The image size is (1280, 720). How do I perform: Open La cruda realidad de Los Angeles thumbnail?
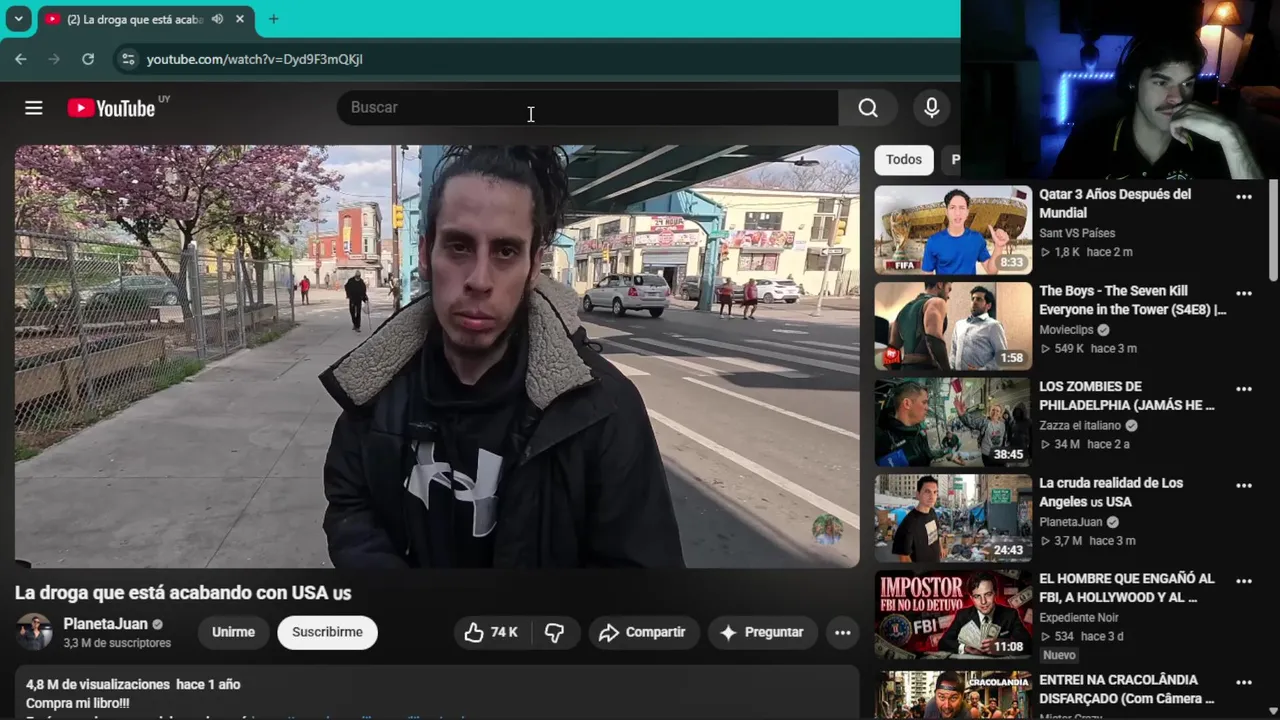click(x=953, y=518)
